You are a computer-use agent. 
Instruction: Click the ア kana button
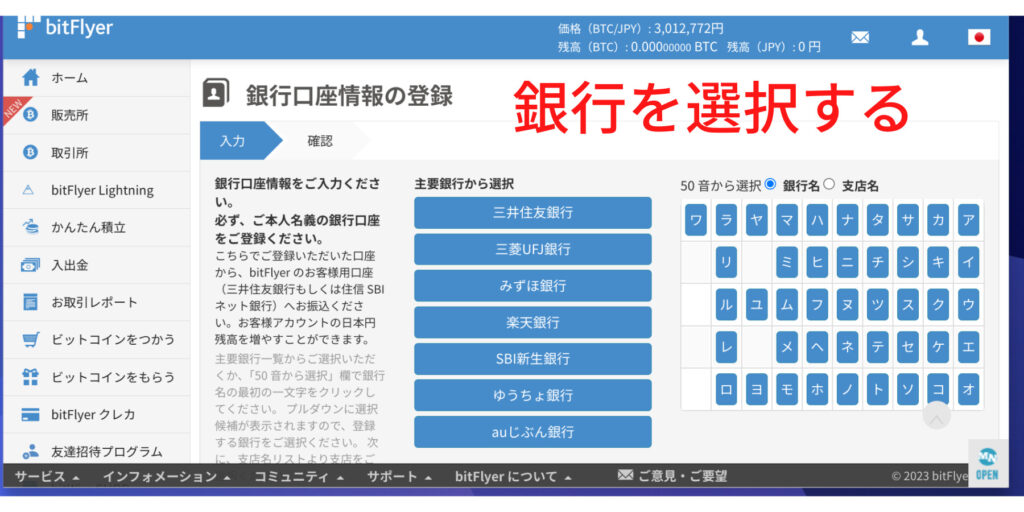click(x=968, y=220)
